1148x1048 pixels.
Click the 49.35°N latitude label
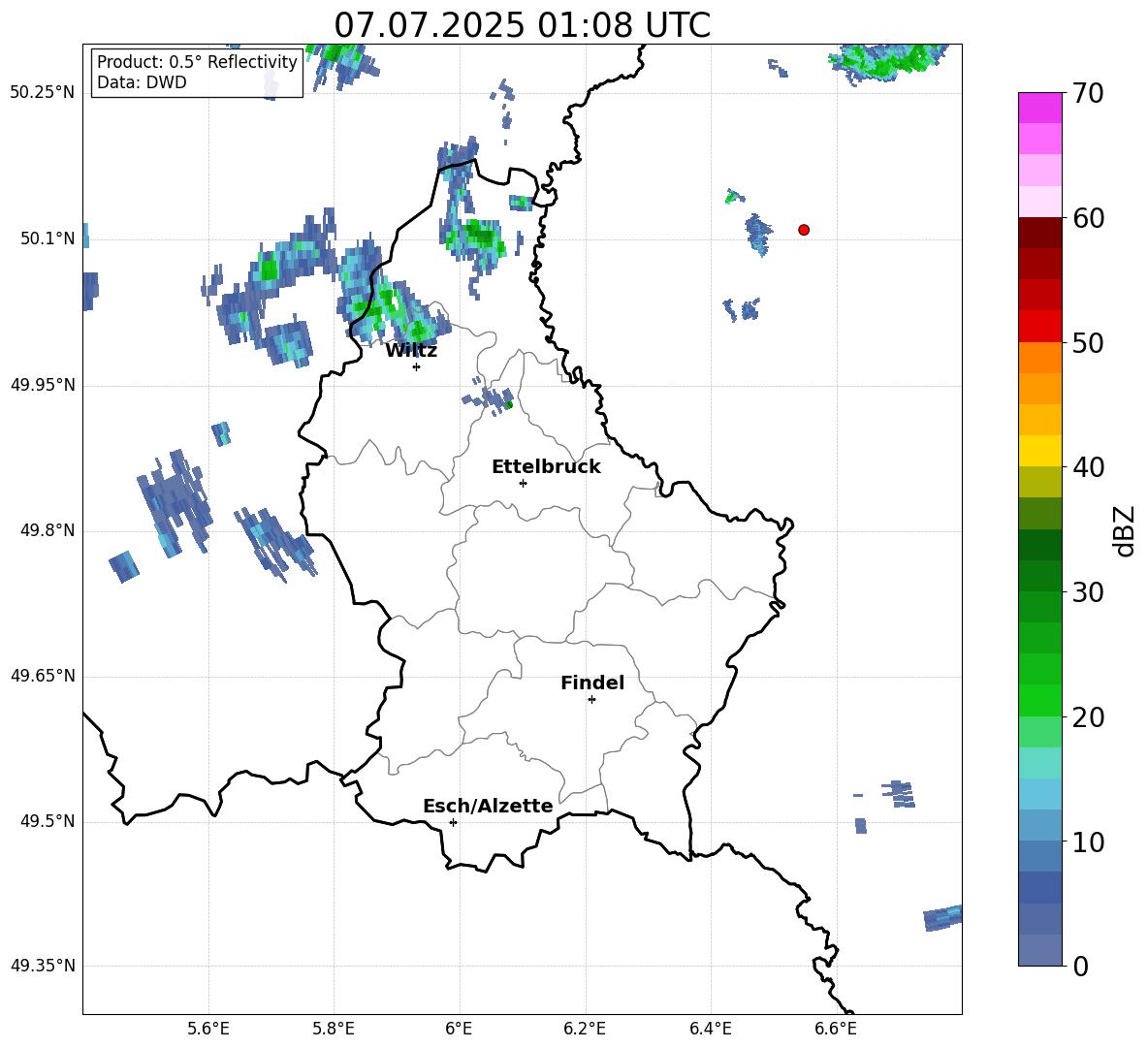[x=43, y=966]
